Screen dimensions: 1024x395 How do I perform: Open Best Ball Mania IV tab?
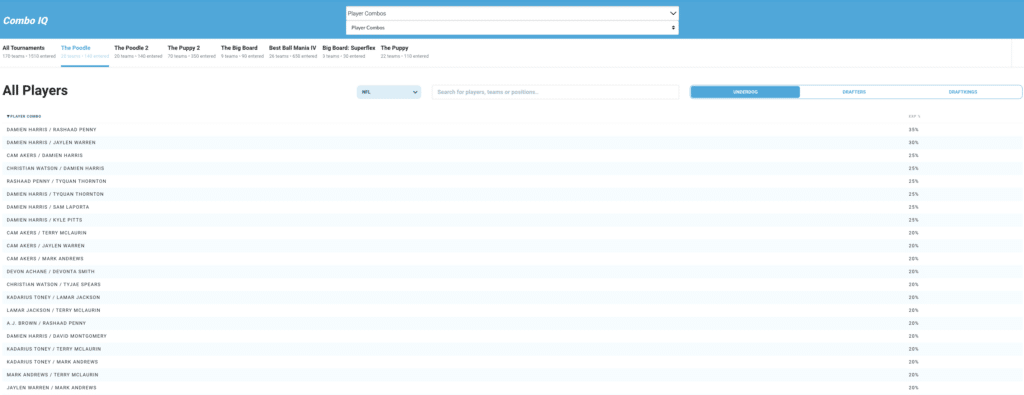pos(293,52)
